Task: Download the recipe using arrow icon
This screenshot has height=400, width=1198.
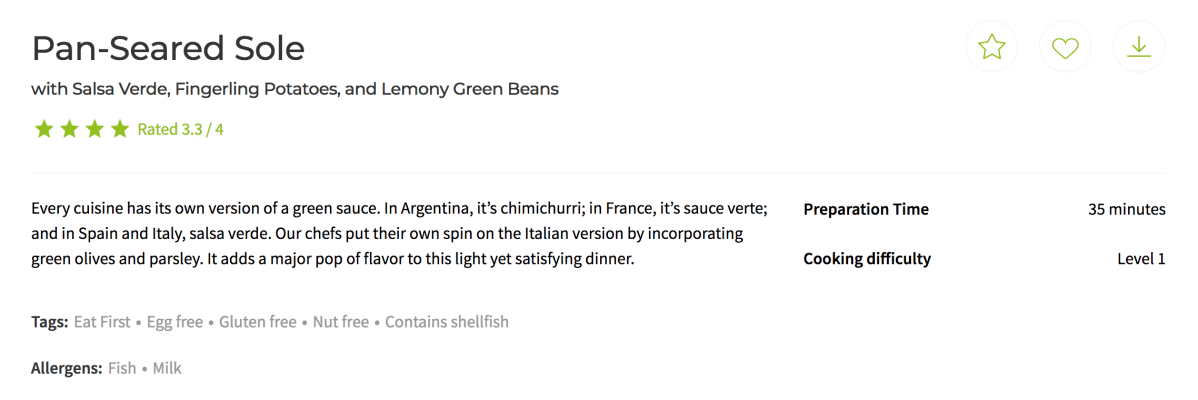Action: [x=1138, y=47]
